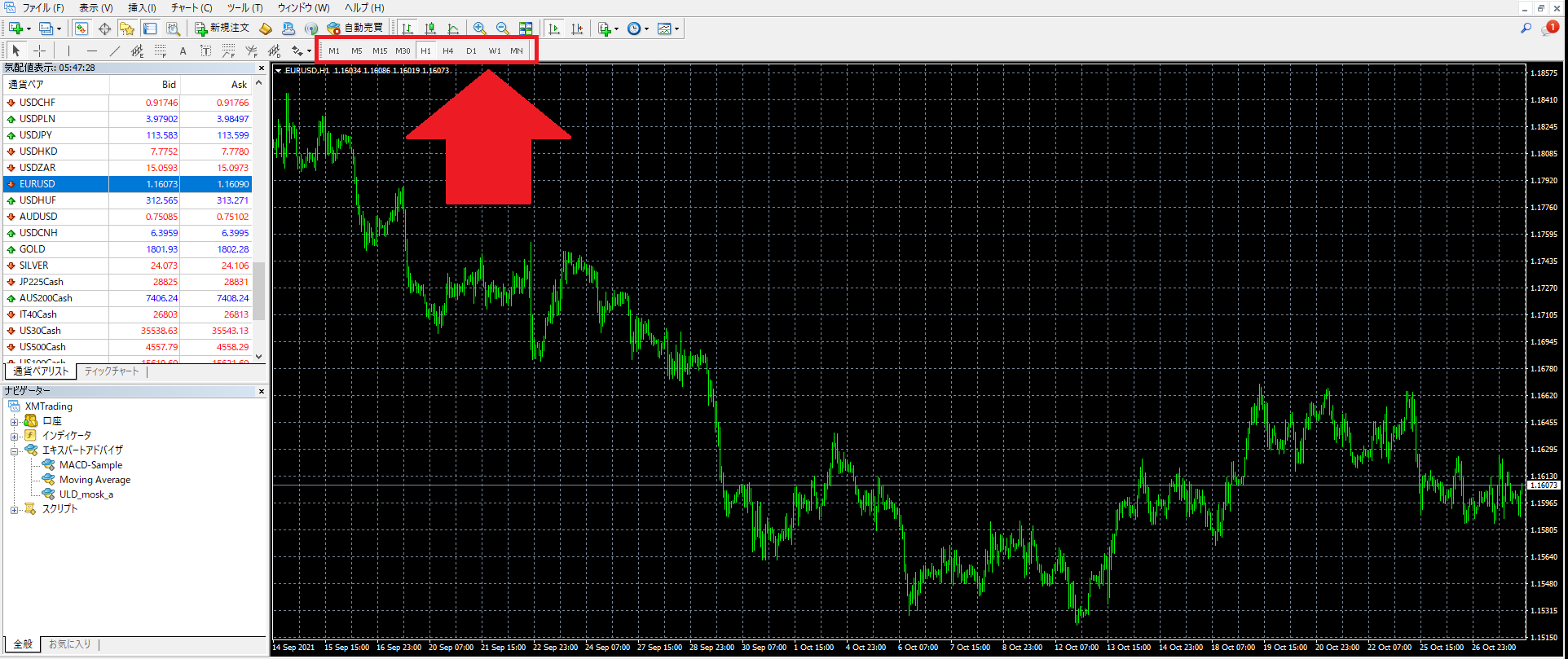Viewport: 1568px width, 659px height.
Task: Select the H4 timeframe button
Action: [447, 51]
